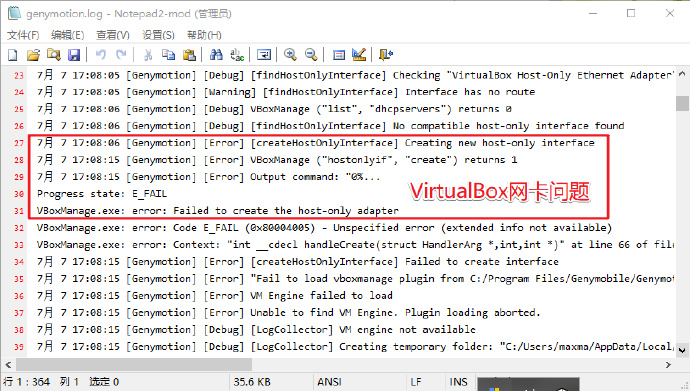Screen dimensions: 690x391
Task: Click 'VM engine not available' text
Action: [x=407, y=329]
